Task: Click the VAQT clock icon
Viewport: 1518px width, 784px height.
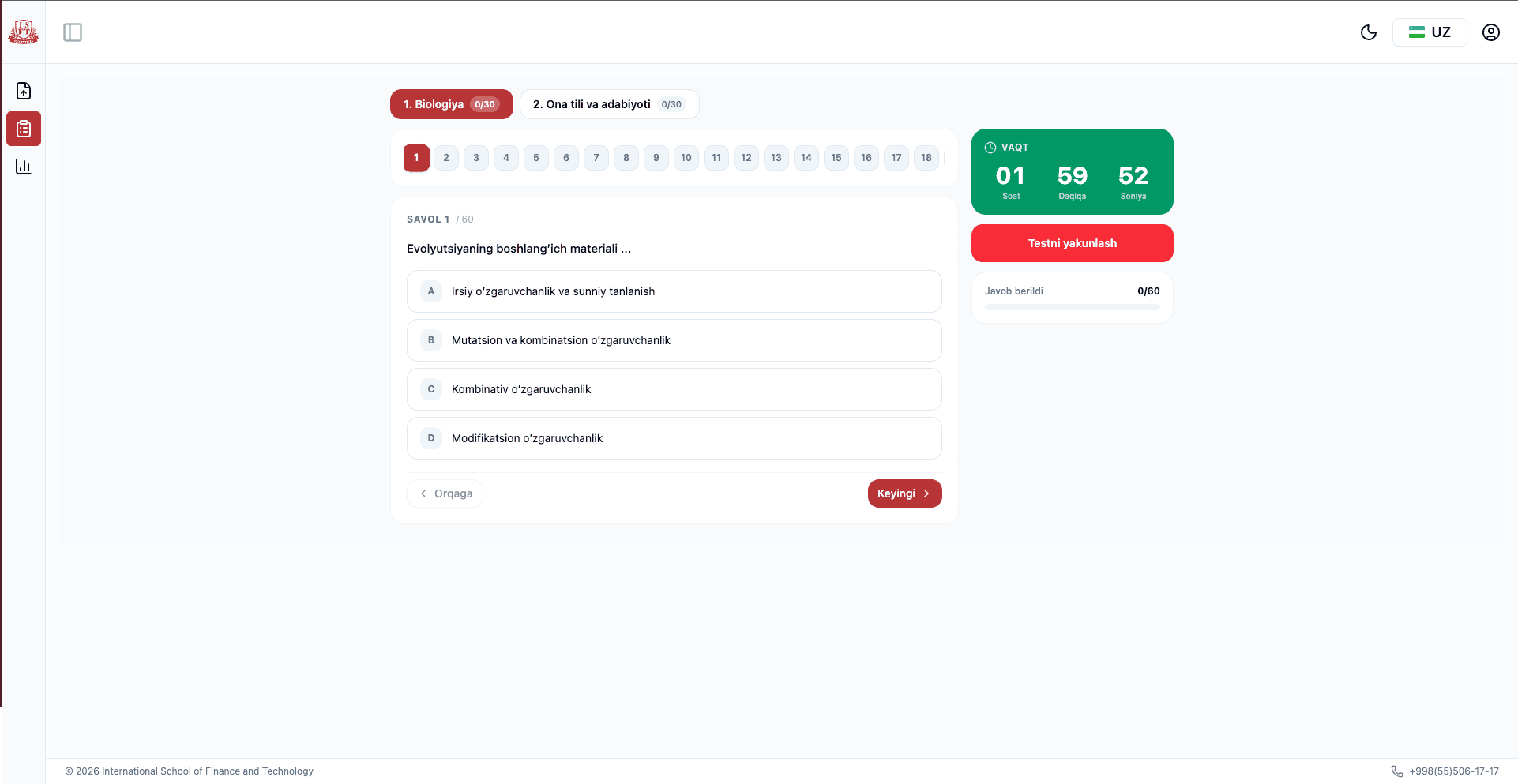Action: [x=990, y=148]
